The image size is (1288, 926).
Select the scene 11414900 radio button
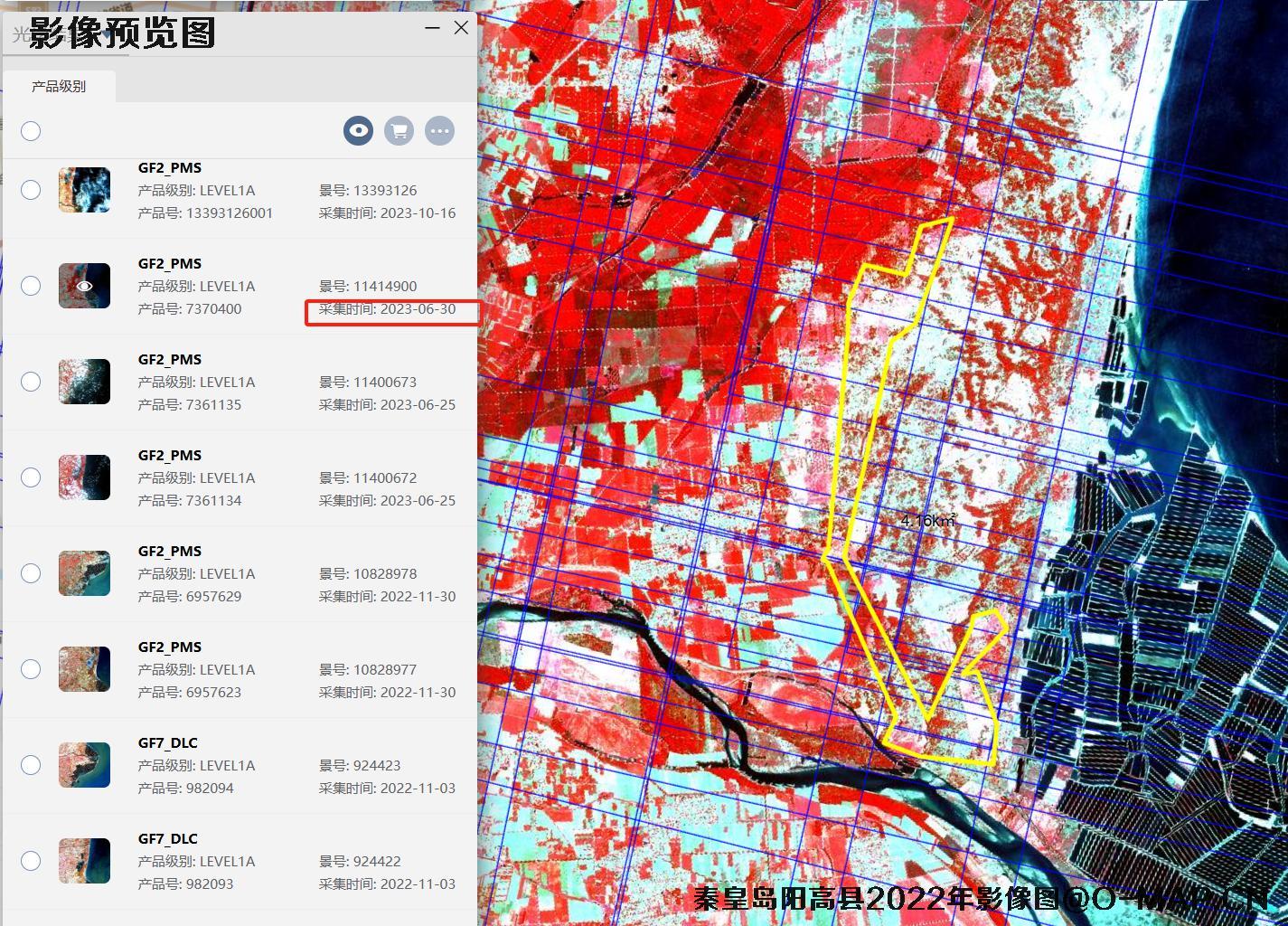pos(31,286)
